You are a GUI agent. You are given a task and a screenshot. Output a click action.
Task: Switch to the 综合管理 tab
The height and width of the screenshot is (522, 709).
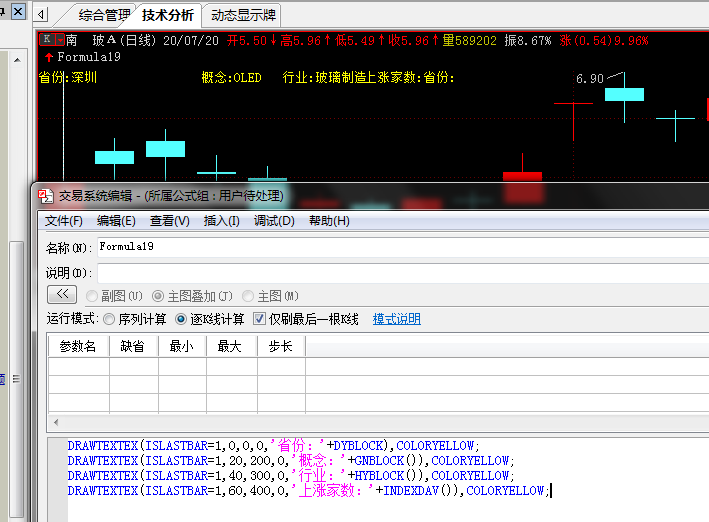pyautogui.click(x=104, y=15)
